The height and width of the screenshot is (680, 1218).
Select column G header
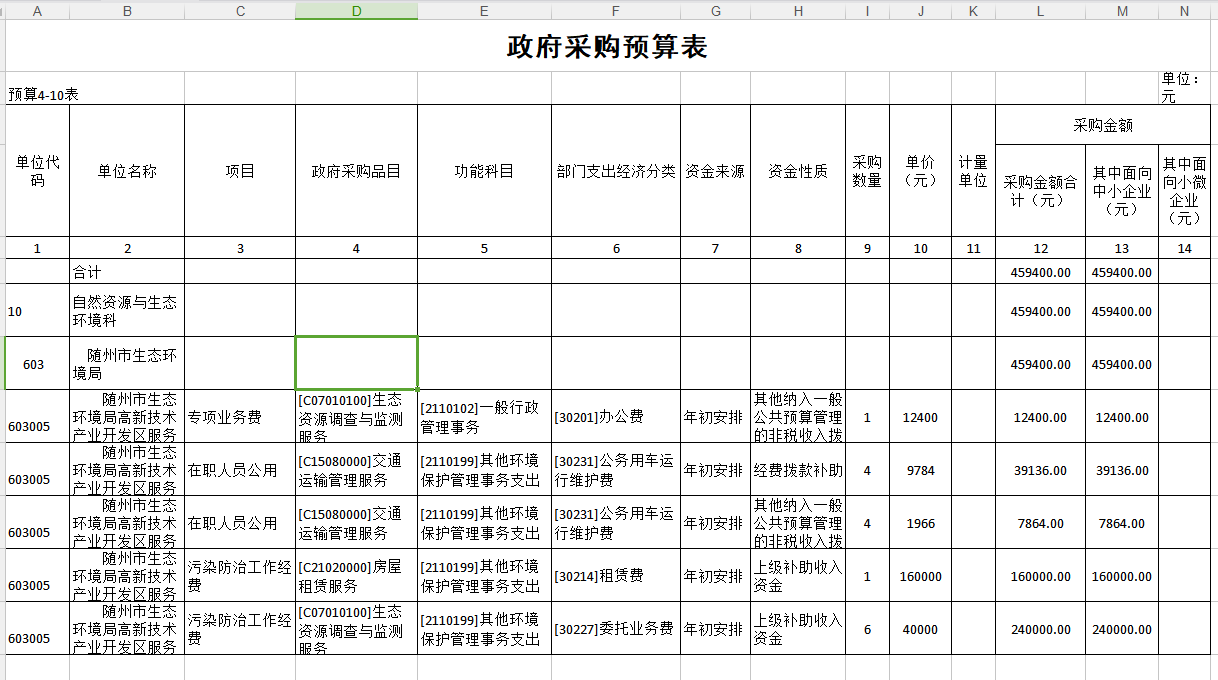(x=715, y=10)
